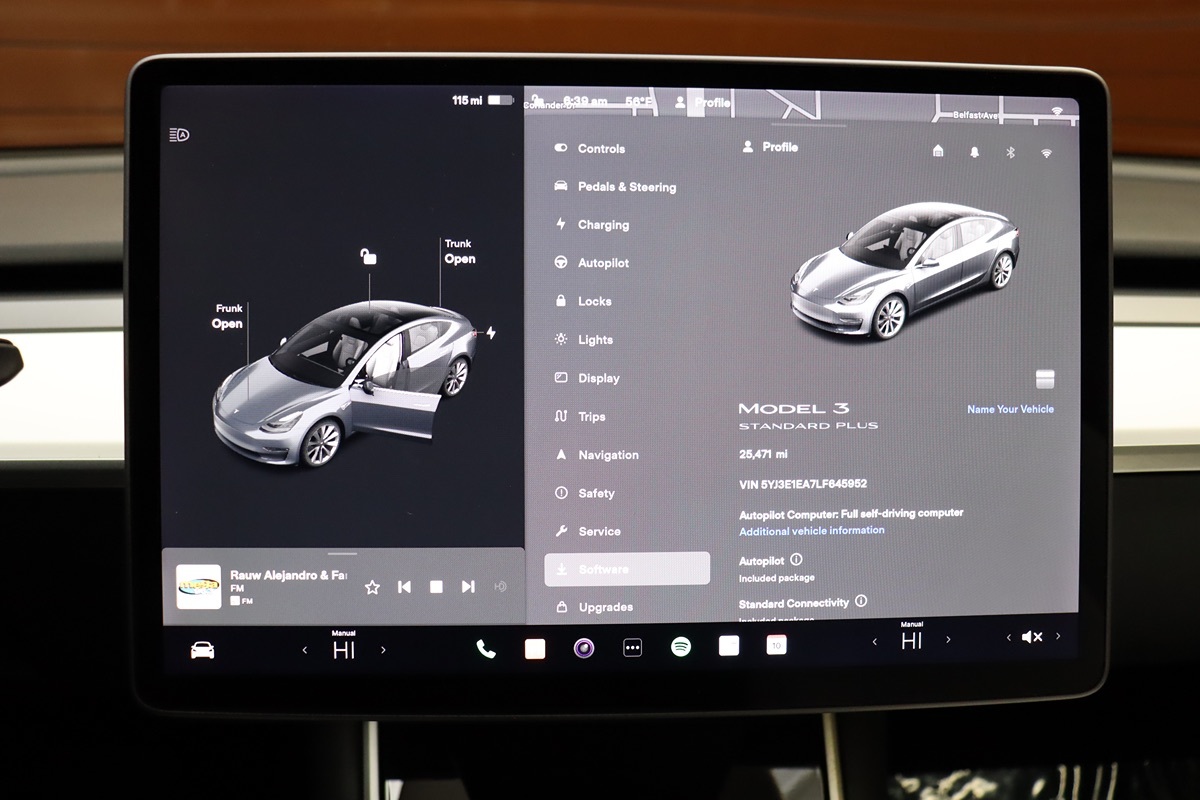Viewport: 1200px width, 800px height.
Task: Tap Name Your Vehicle link
Action: click(x=1010, y=409)
